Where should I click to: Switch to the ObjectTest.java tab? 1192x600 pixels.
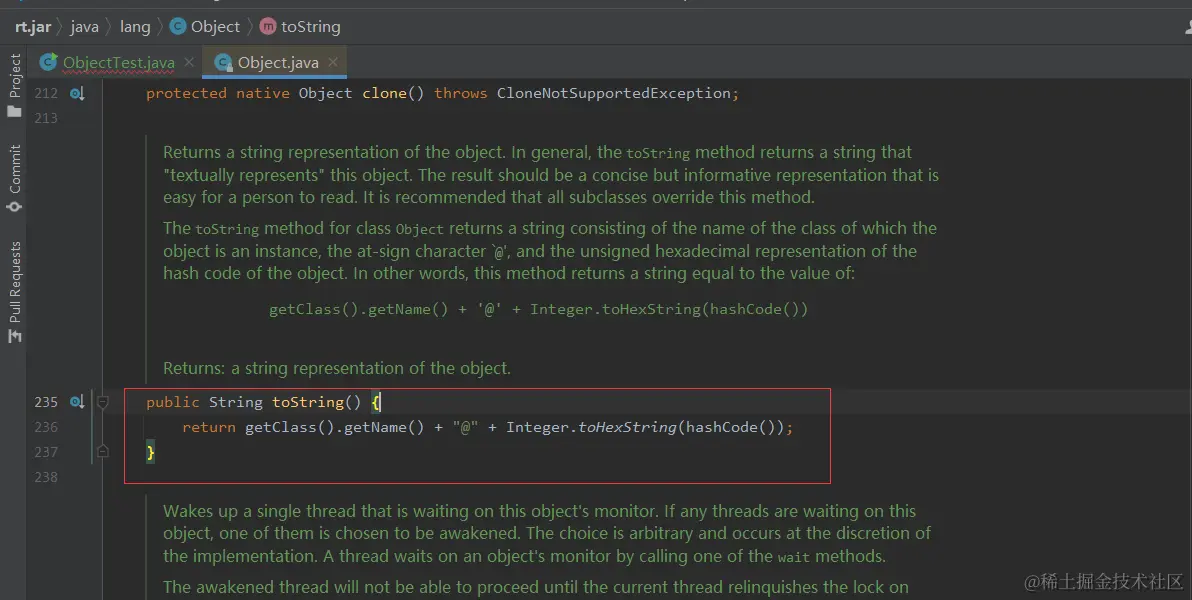[119, 62]
